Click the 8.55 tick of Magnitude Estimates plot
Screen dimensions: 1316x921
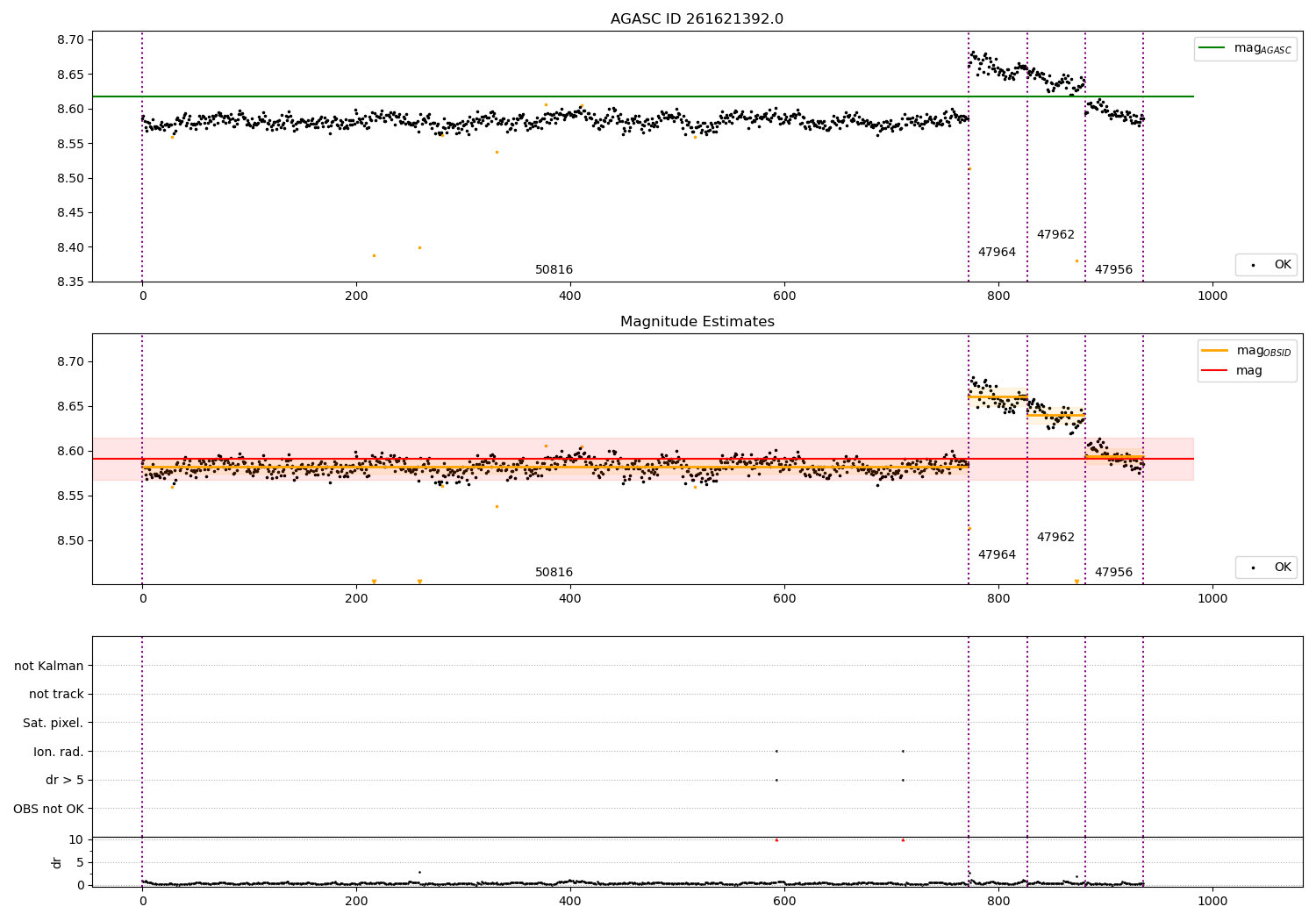(x=72, y=496)
